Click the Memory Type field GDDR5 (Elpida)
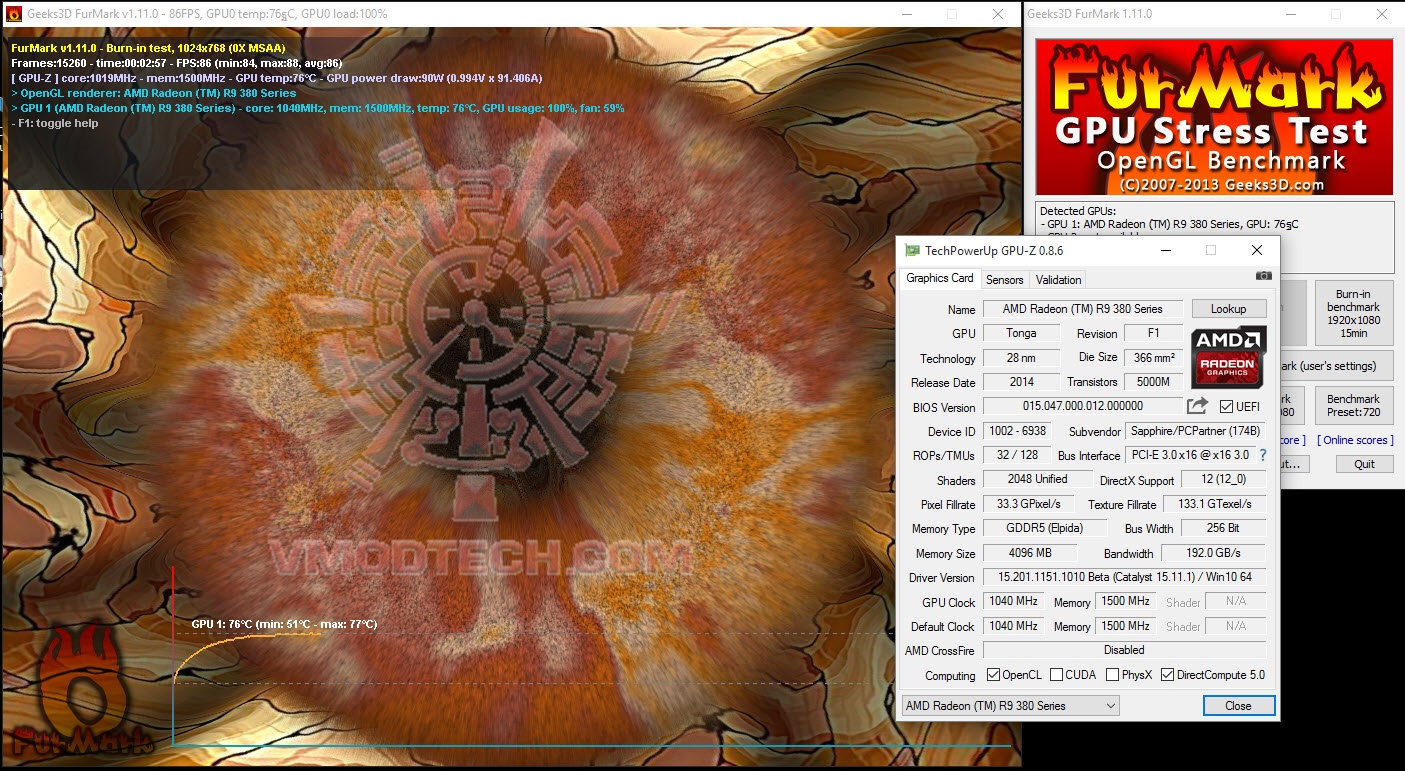Screen dimensions: 1405x771 [1045, 528]
